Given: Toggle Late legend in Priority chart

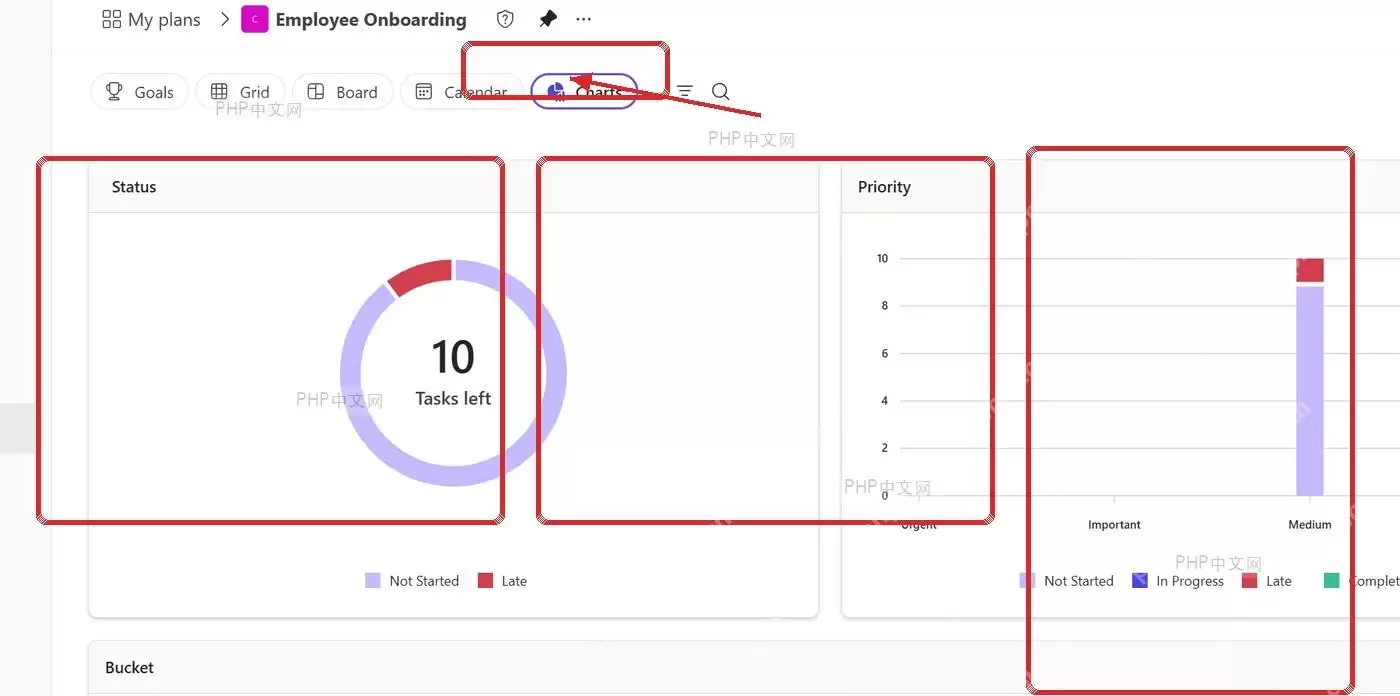Looking at the screenshot, I should click(x=1266, y=581).
